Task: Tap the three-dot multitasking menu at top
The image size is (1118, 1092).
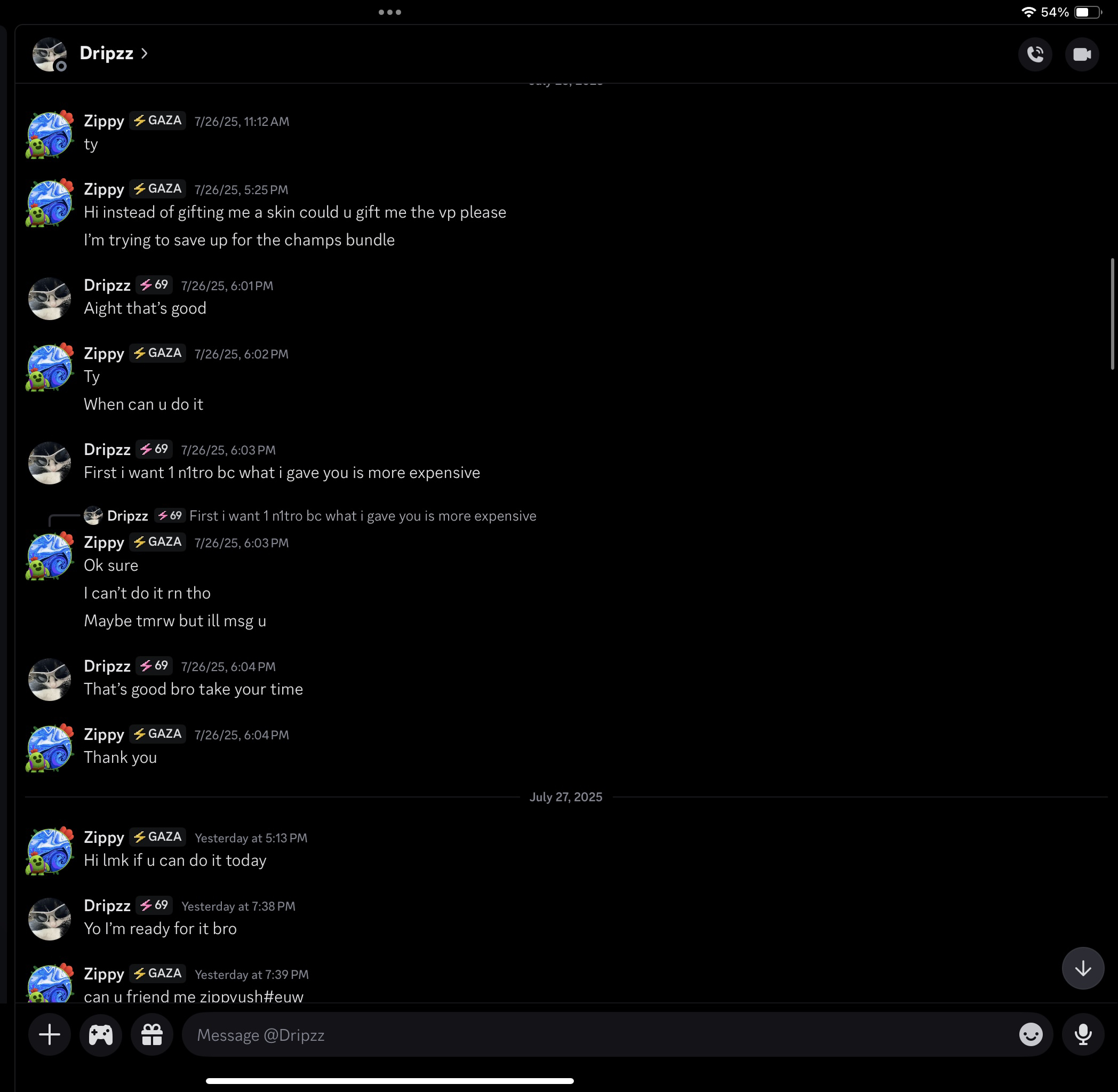Action: coord(390,12)
